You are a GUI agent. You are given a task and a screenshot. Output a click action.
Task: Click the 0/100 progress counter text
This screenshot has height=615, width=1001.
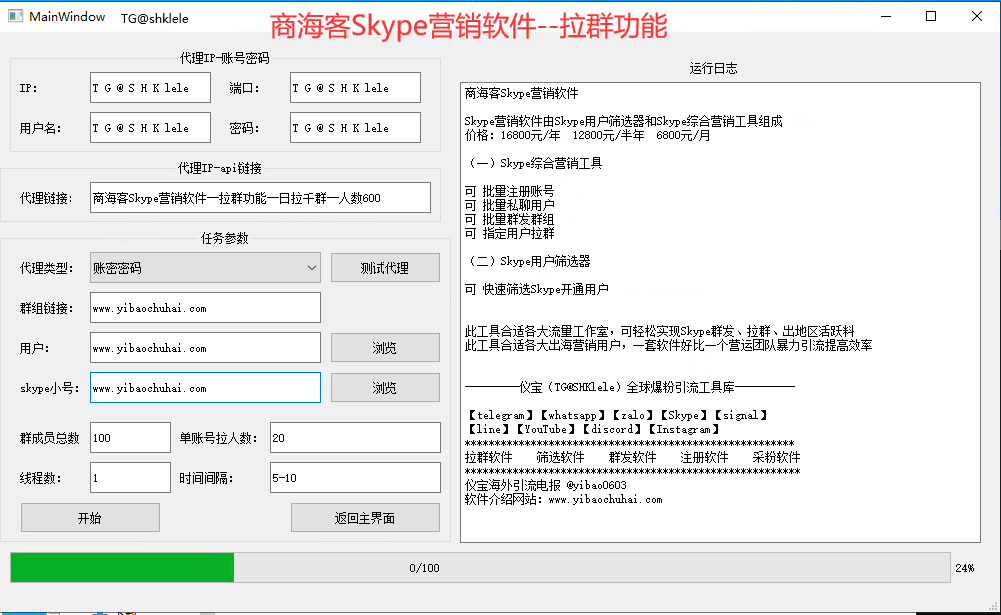(x=425, y=568)
